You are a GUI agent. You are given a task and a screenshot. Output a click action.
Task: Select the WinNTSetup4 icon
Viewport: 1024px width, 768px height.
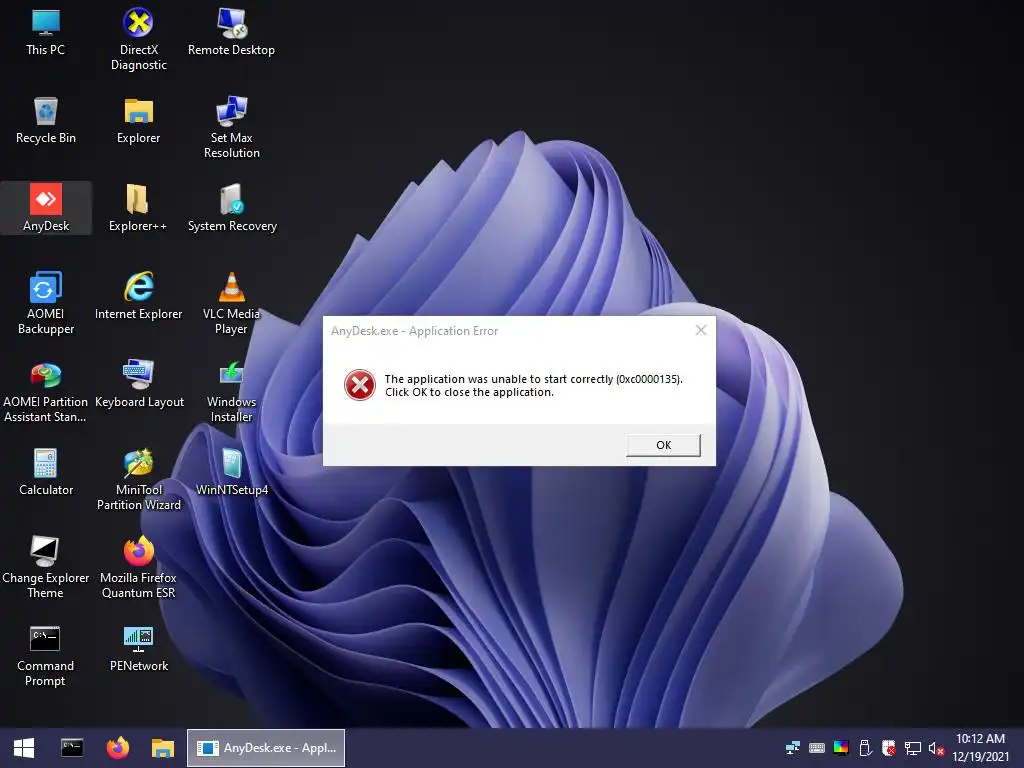point(232,473)
